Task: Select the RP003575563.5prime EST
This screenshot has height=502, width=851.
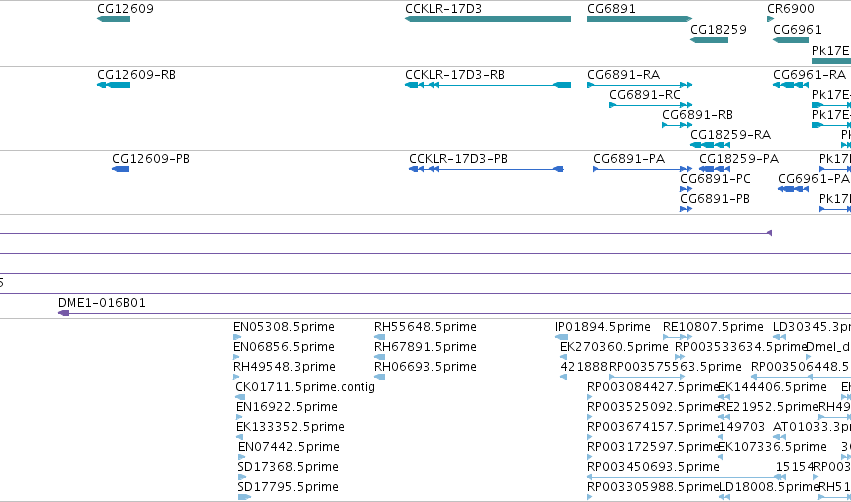Action: pyautogui.click(x=675, y=367)
